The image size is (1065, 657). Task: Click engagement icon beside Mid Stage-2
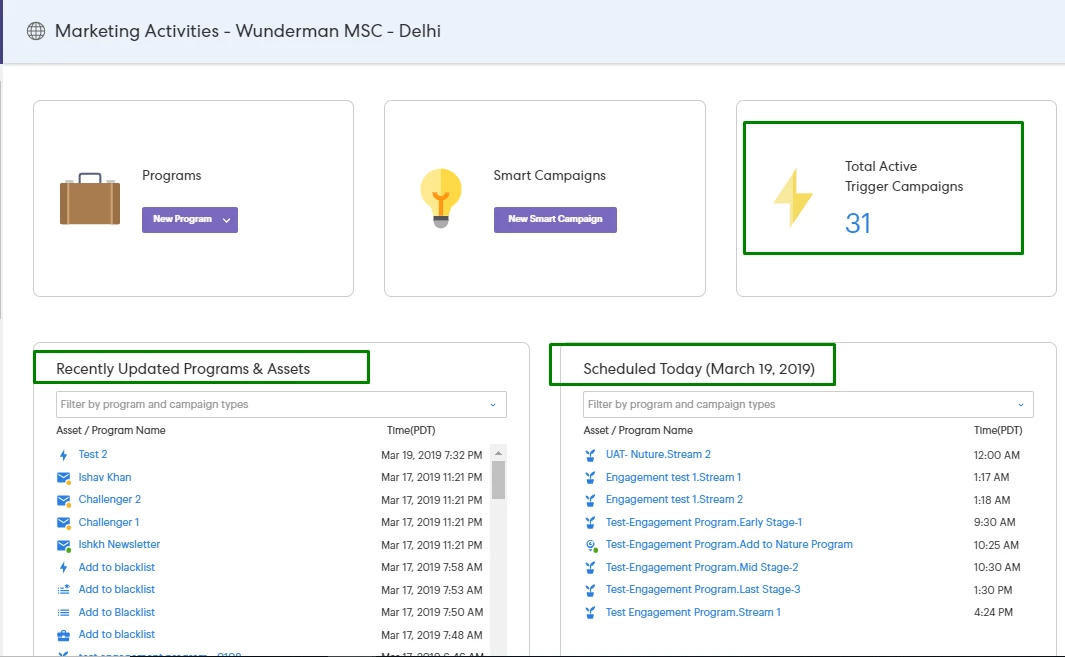[x=590, y=567]
